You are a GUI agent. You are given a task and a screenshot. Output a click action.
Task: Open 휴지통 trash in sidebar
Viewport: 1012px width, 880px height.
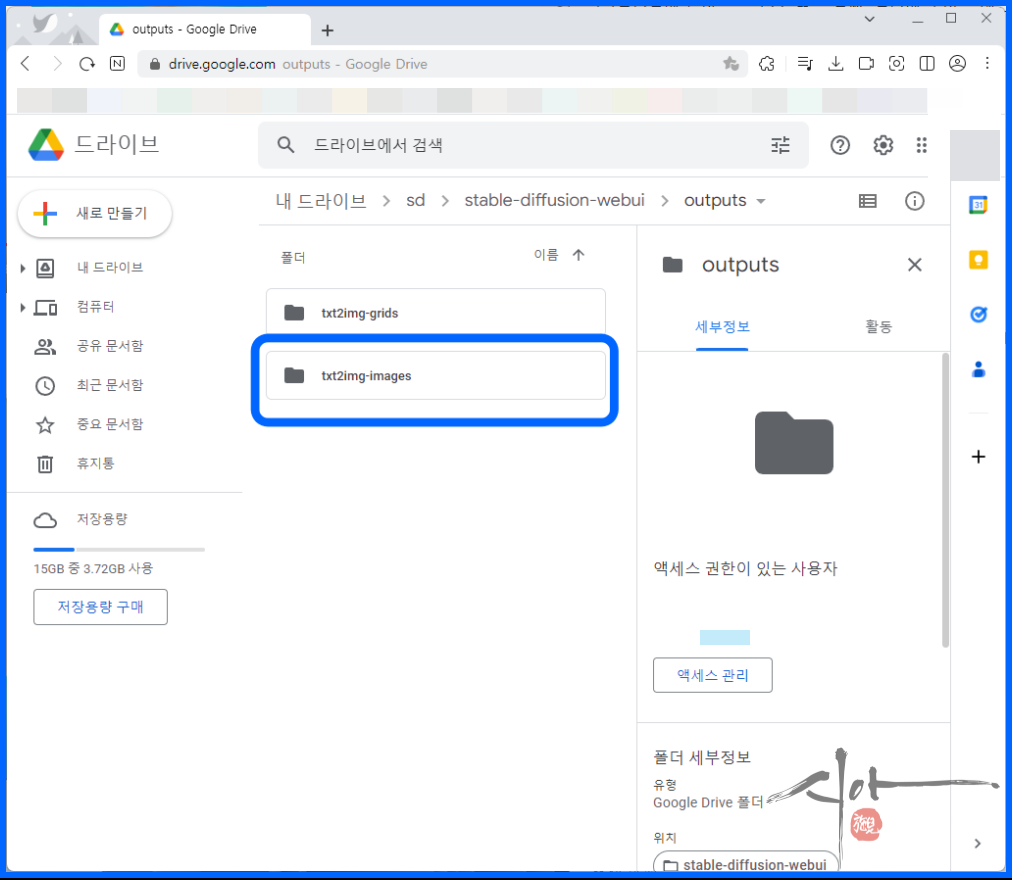pyautogui.click(x=96, y=464)
